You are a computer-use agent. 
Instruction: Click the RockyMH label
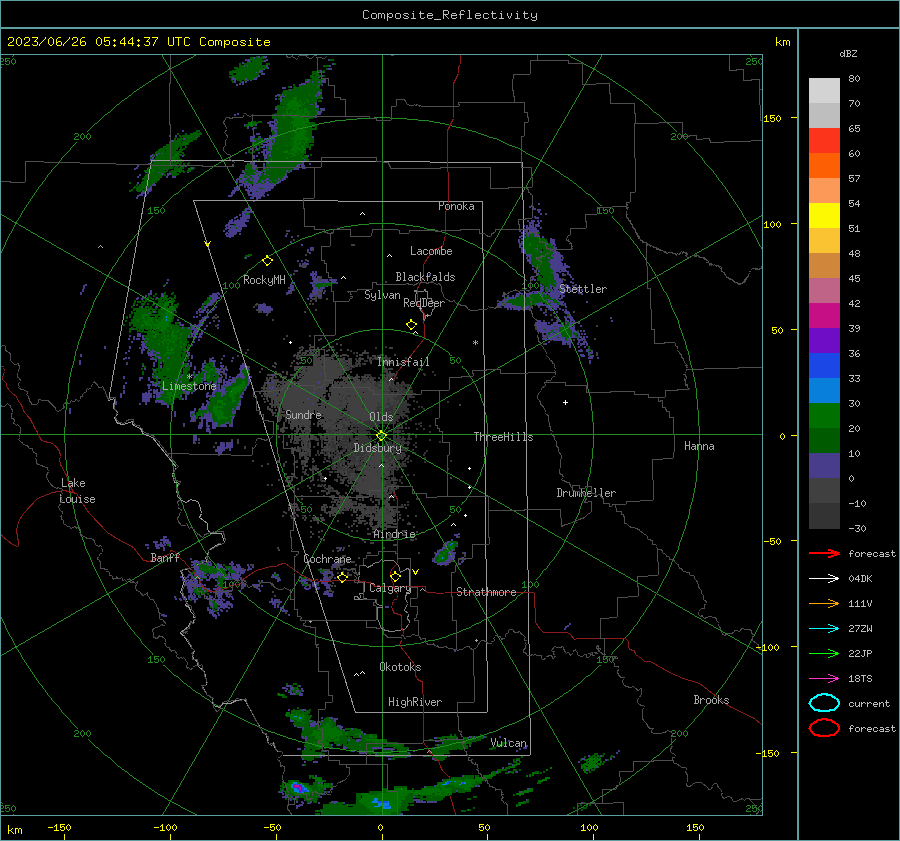tap(264, 280)
